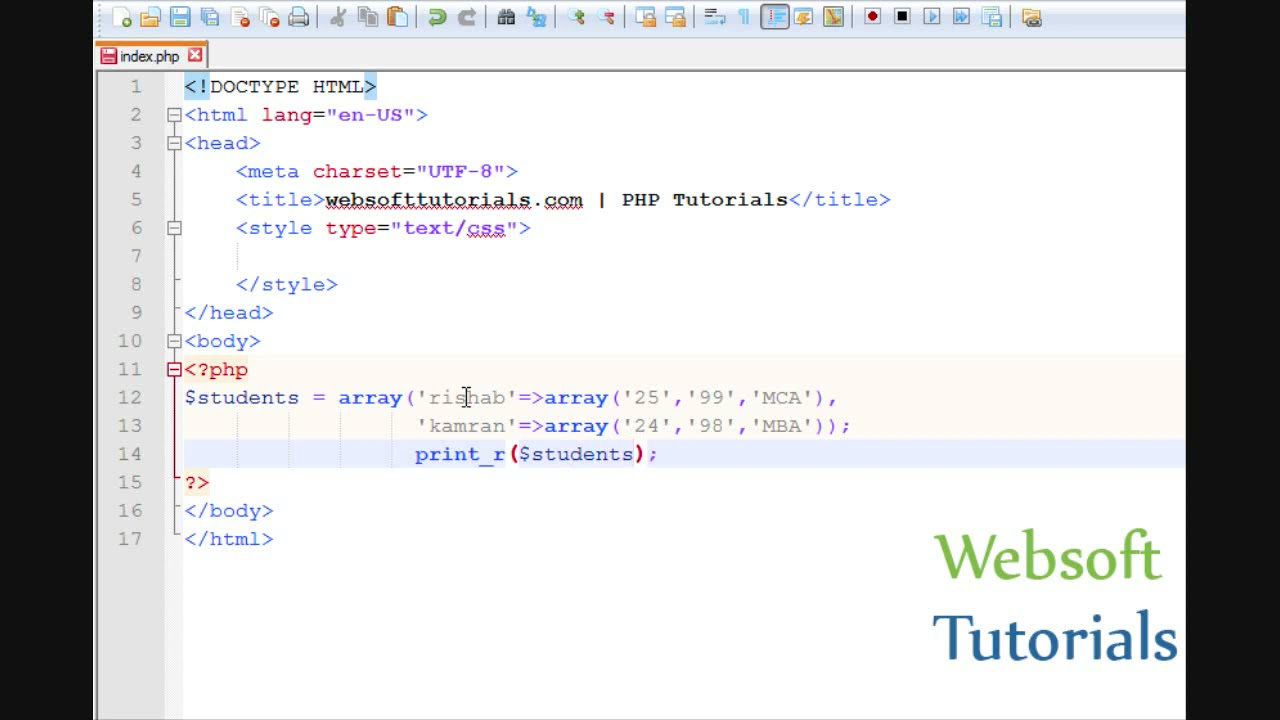Viewport: 1280px width, 720px height.
Task: Stop macro recording with the square icon
Action: [902, 17]
